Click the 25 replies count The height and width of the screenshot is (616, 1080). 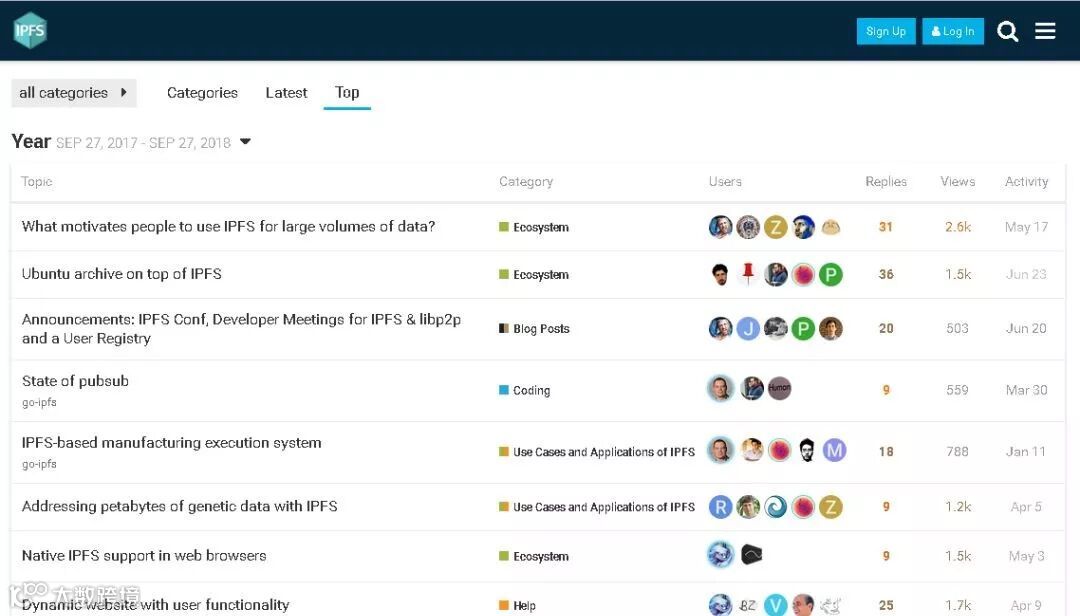pyautogui.click(x=886, y=606)
